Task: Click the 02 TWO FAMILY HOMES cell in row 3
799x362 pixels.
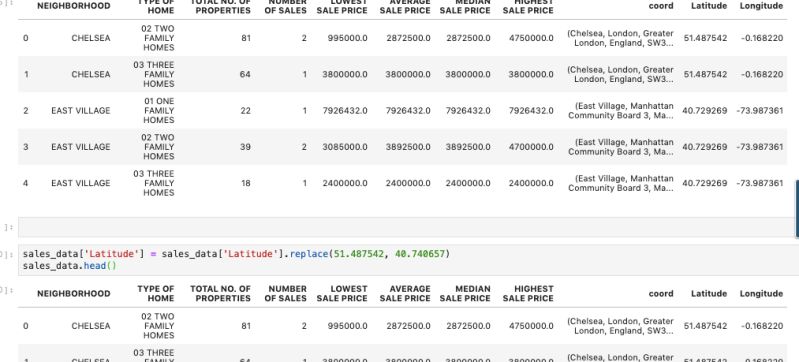Action: coord(158,147)
